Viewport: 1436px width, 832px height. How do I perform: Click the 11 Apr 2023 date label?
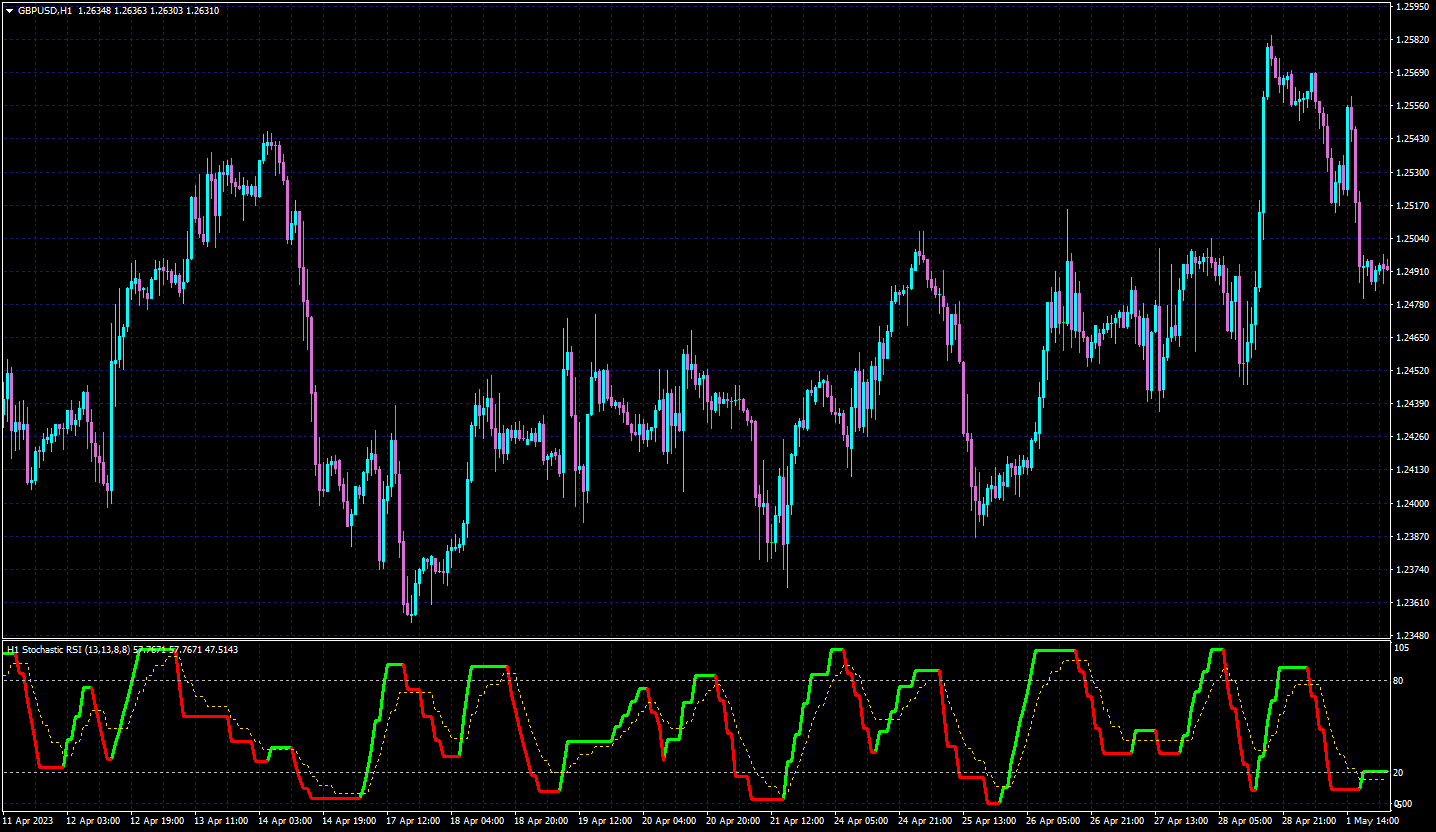pyautogui.click(x=28, y=821)
